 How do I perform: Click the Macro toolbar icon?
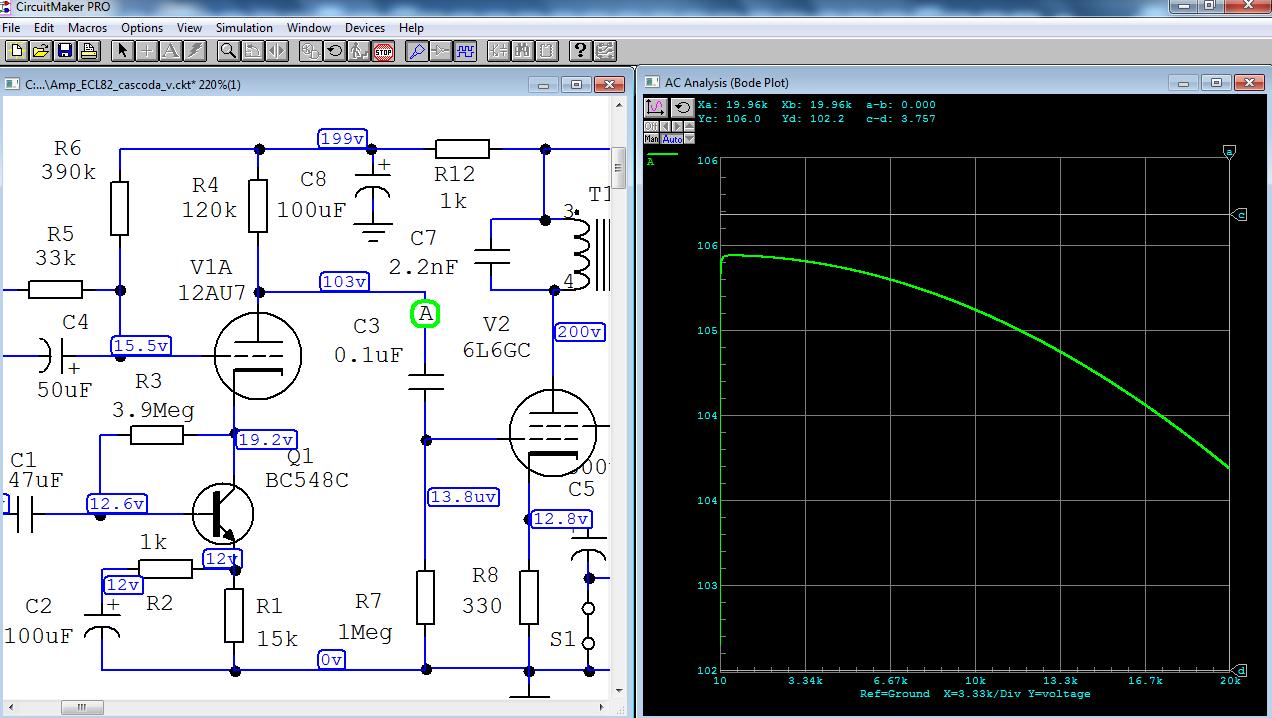(x=546, y=51)
